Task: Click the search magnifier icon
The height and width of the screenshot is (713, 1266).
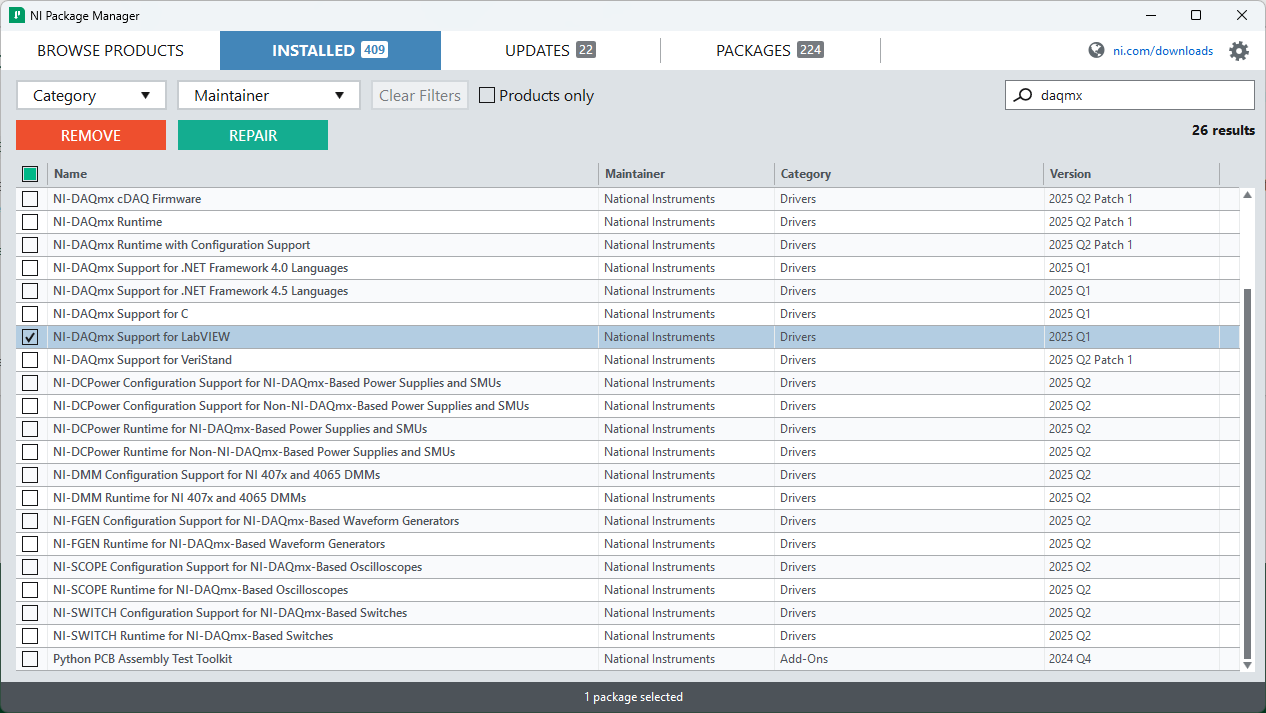Action: [x=1022, y=94]
